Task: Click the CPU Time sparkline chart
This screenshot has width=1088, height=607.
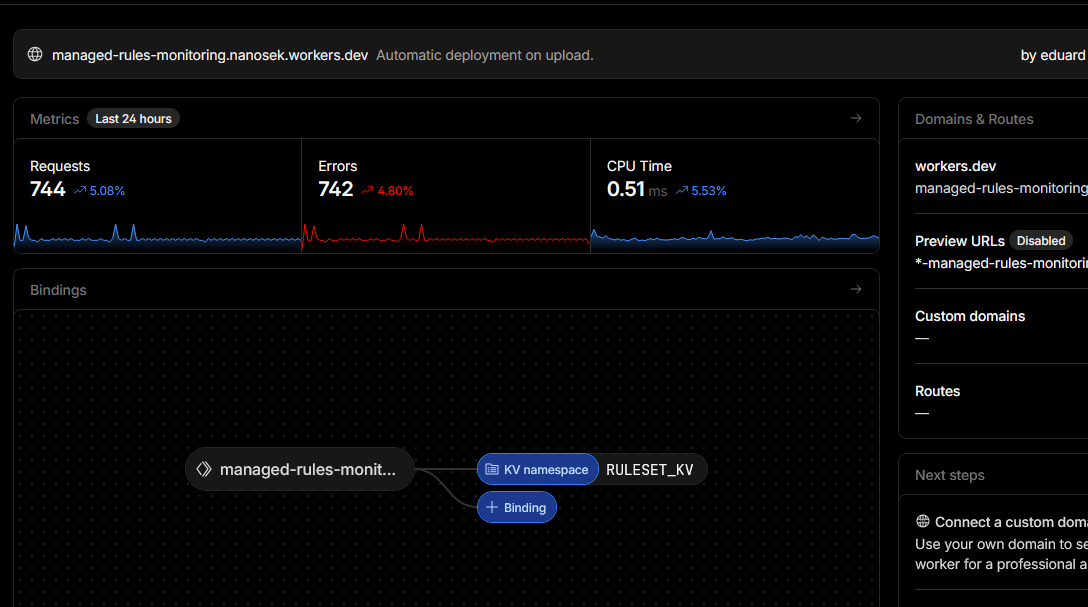Action: (x=735, y=237)
